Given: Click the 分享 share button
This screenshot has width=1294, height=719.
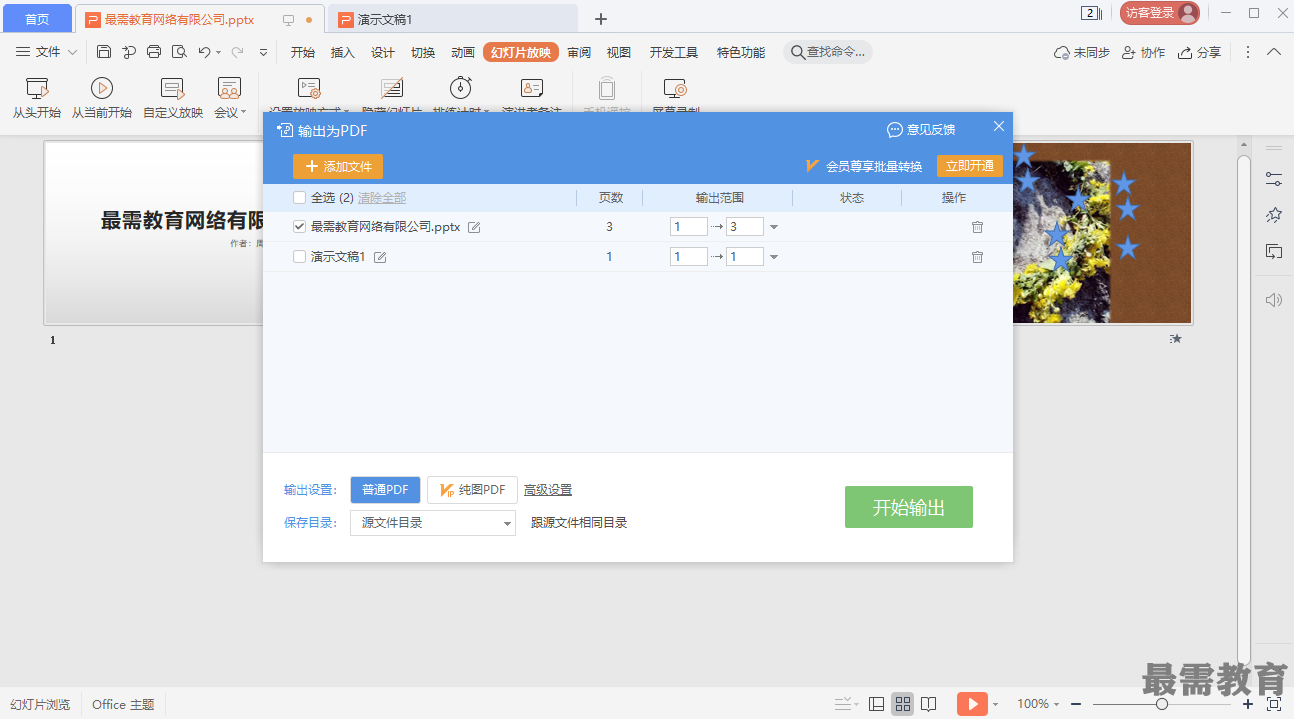Looking at the screenshot, I should tap(1199, 52).
